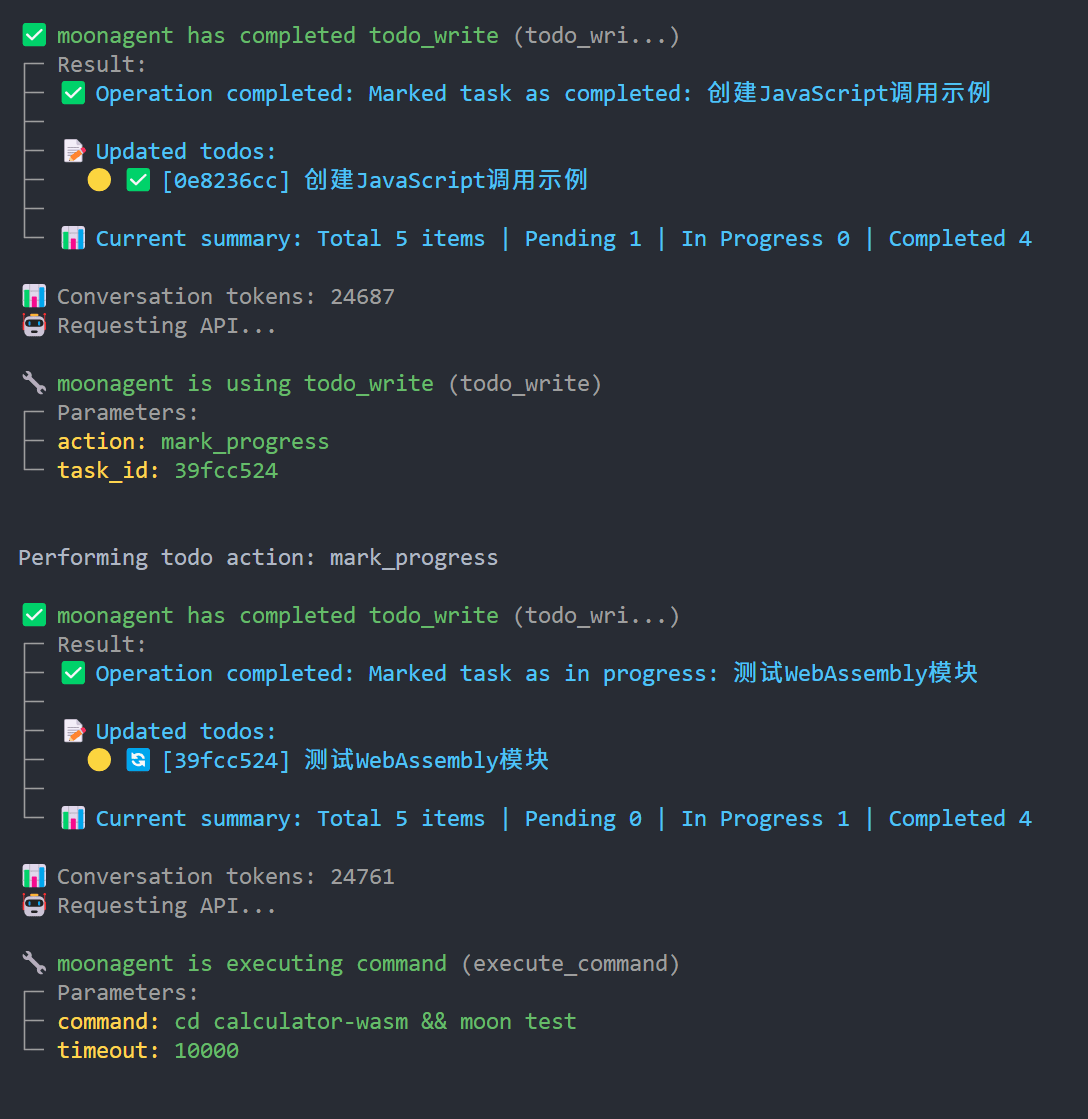The height and width of the screenshot is (1119, 1088).
Task: Click the wrench icon beside "moonagent is executing command"
Action: (34, 963)
